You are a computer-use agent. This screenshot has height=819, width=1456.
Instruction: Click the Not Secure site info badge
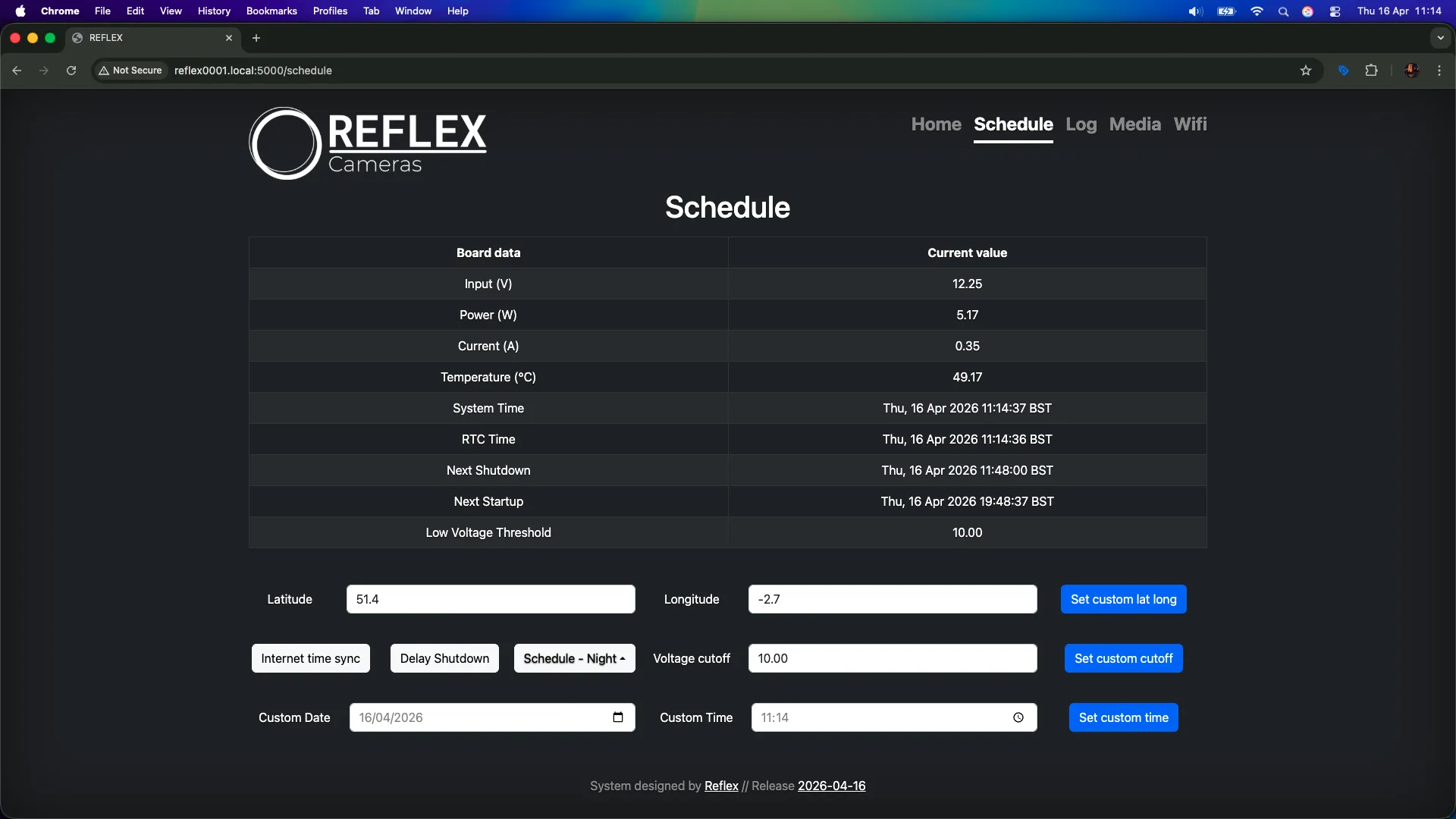pos(130,71)
